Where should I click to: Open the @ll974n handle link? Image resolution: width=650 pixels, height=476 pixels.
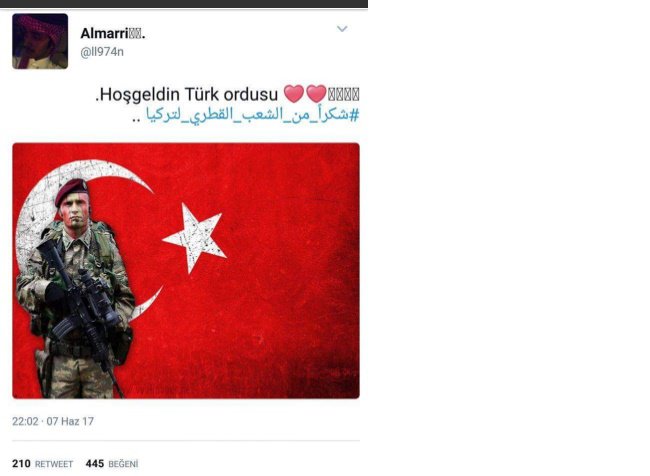click(x=102, y=52)
